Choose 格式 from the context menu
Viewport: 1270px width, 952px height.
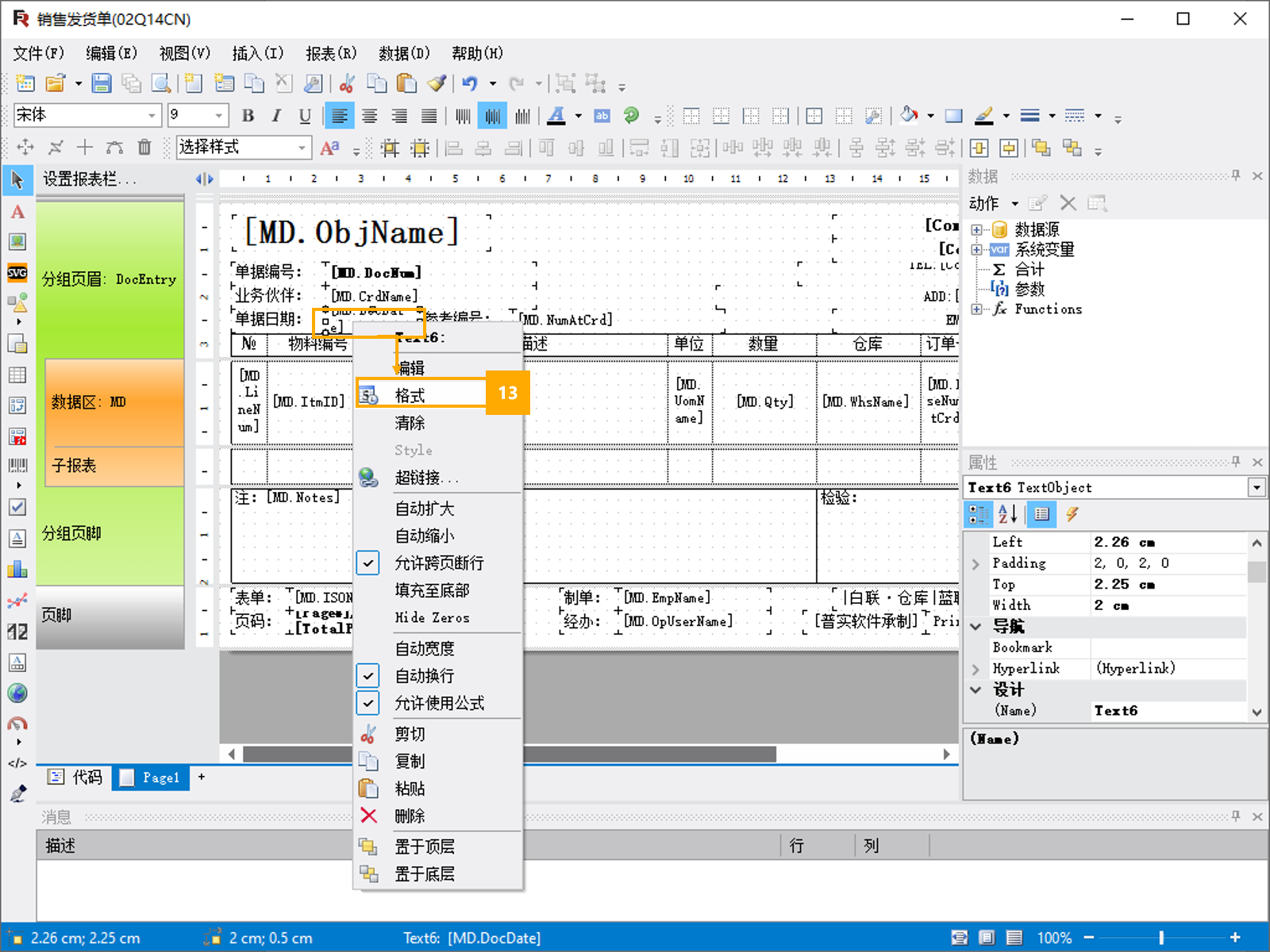pos(439,395)
